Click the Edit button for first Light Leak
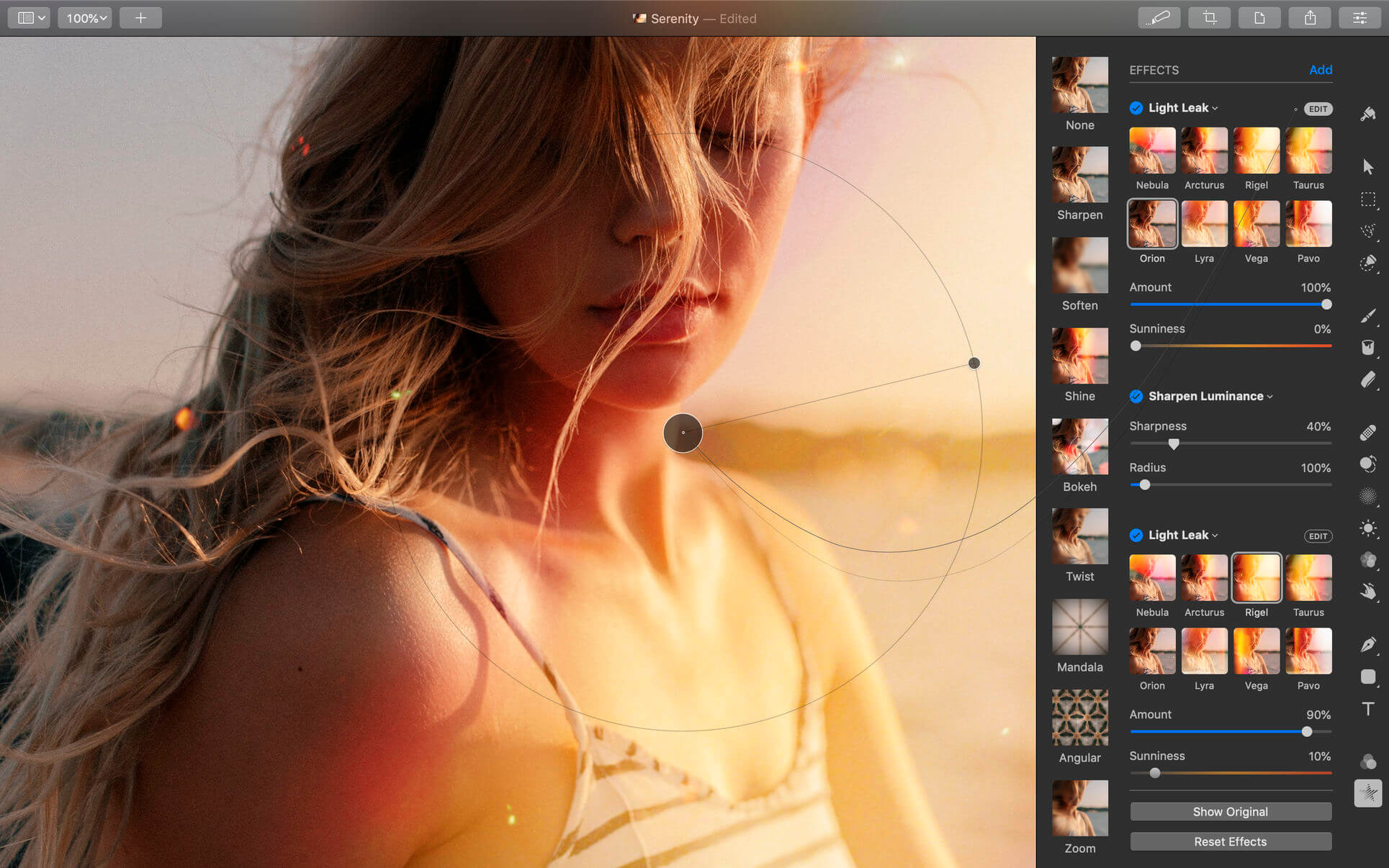The image size is (1389, 868). [x=1316, y=107]
